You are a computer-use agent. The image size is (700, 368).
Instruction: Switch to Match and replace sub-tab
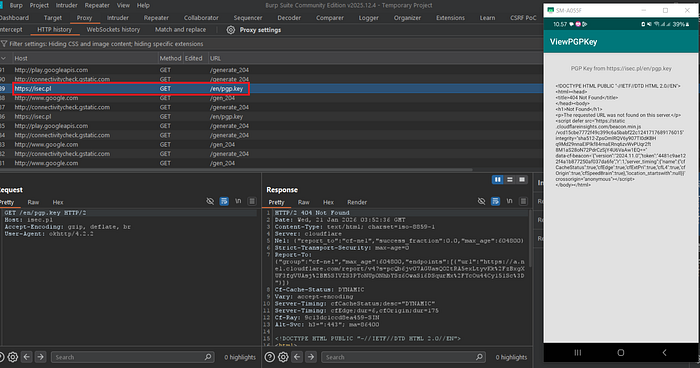(x=180, y=29)
